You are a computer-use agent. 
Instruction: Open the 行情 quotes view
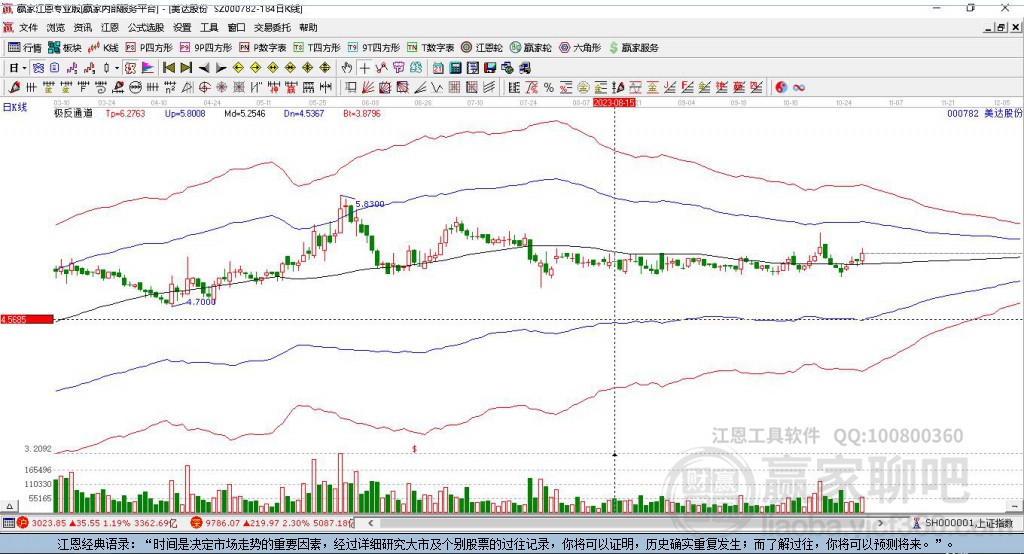pos(25,48)
